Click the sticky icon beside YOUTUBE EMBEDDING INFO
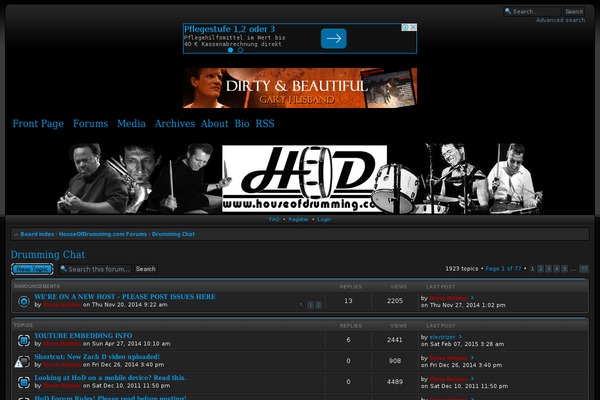The height and width of the screenshot is (400, 600). pos(24,340)
